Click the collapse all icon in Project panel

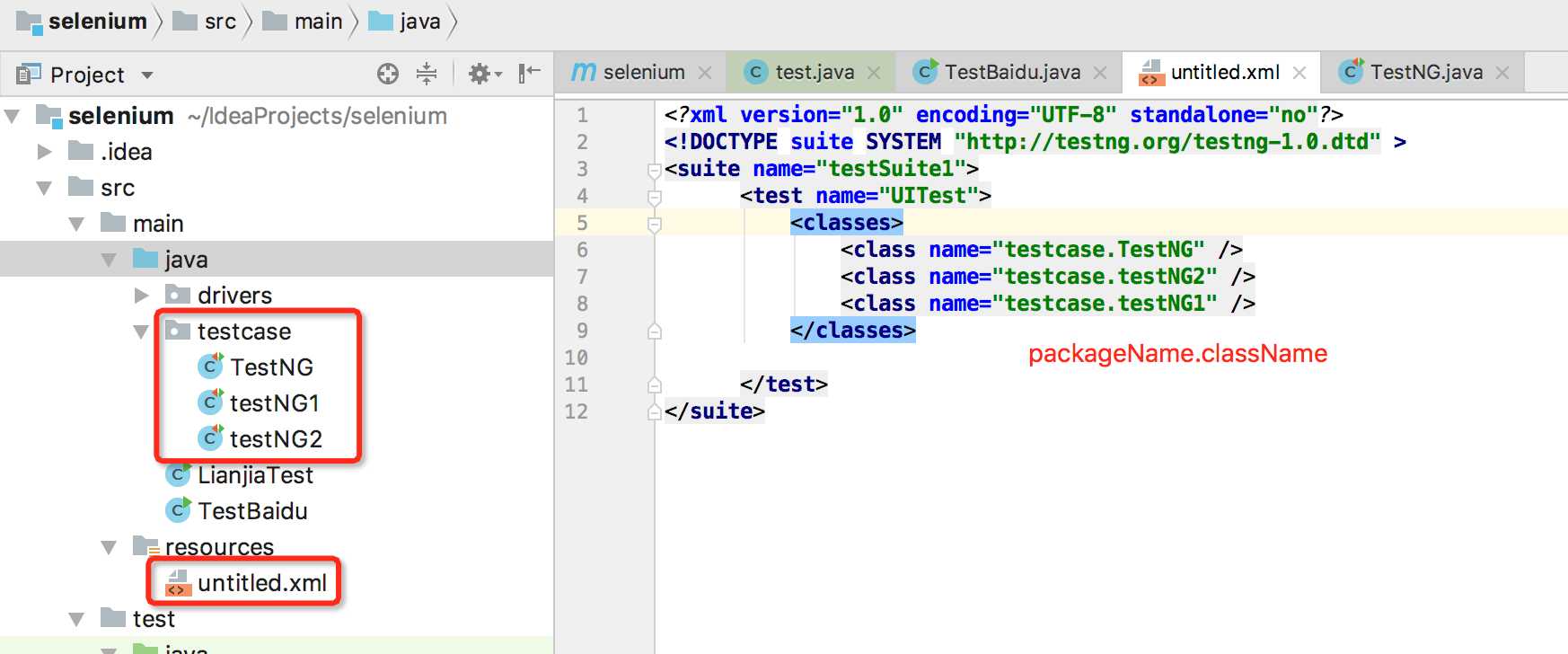(427, 74)
